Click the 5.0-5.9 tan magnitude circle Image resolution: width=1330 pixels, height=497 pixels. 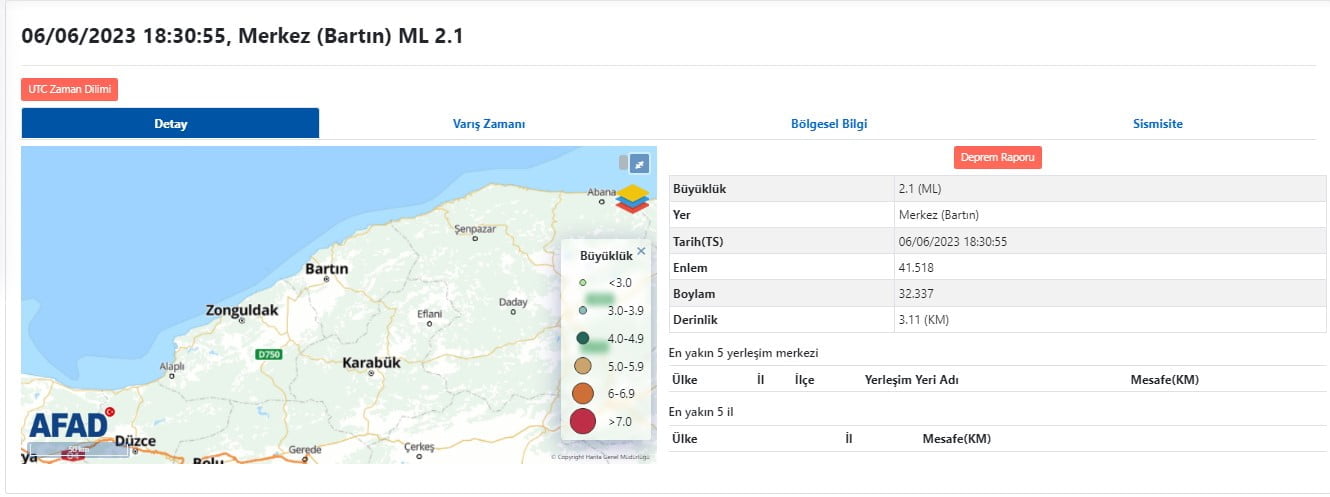582,366
